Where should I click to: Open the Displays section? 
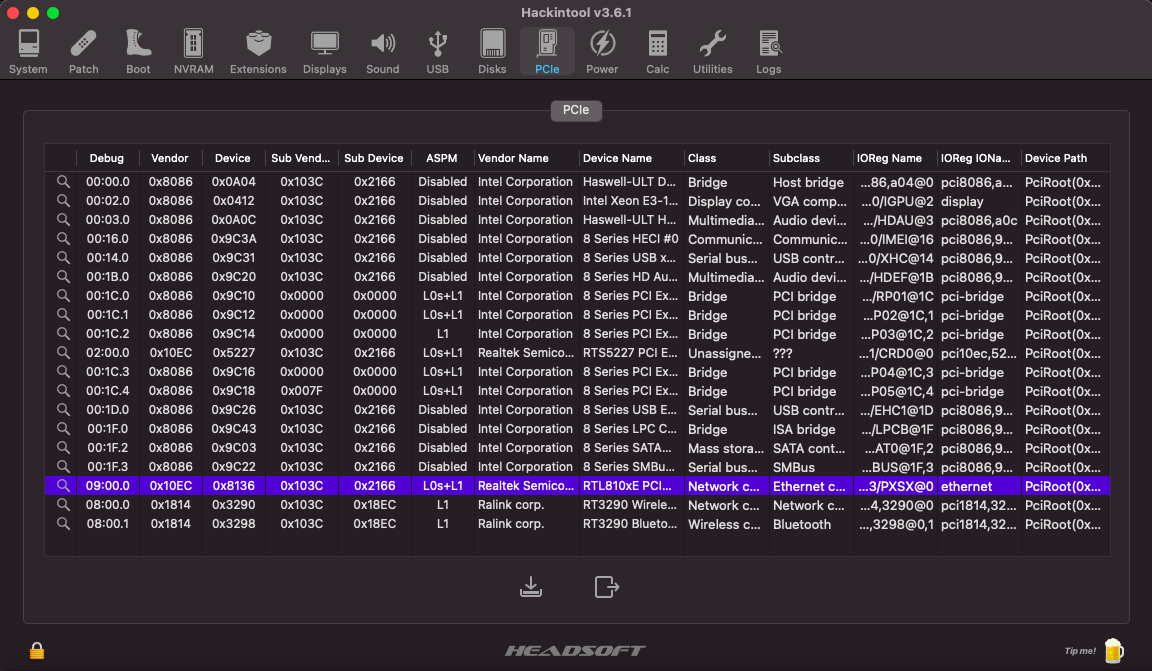coord(324,52)
